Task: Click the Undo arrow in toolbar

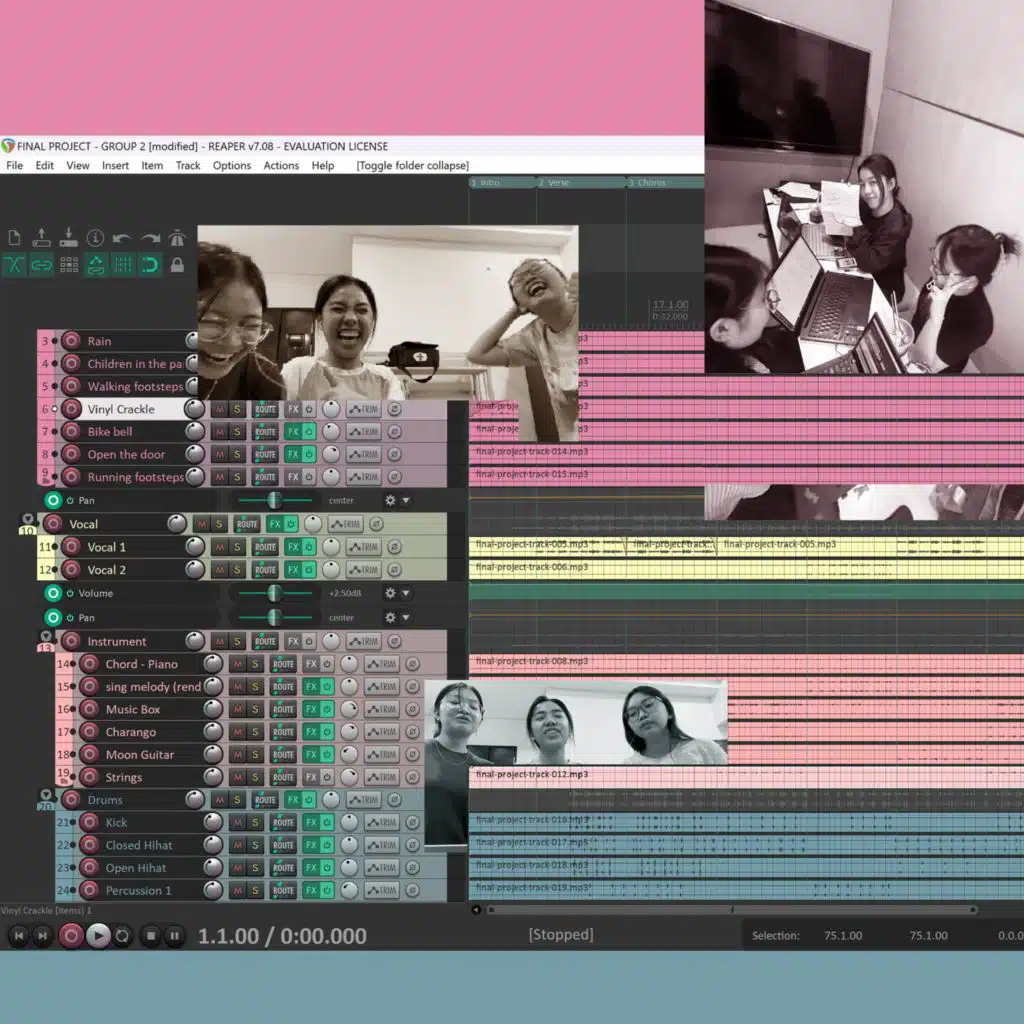Action: coord(122,238)
